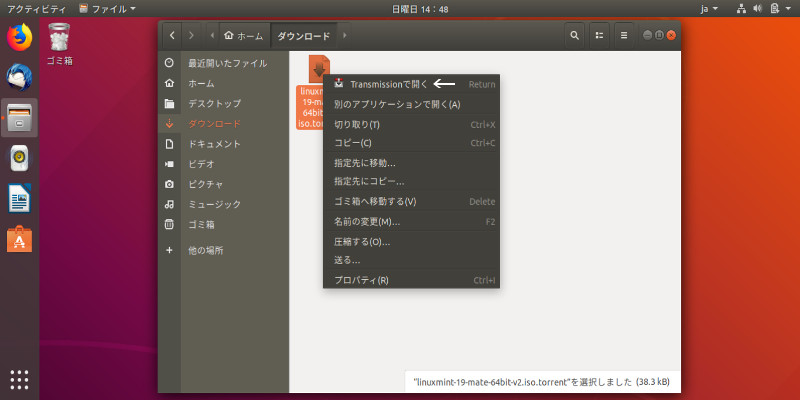This screenshot has width=800, height=400.
Task: Open ミュージック in the sidebar
Action: pos(223,204)
